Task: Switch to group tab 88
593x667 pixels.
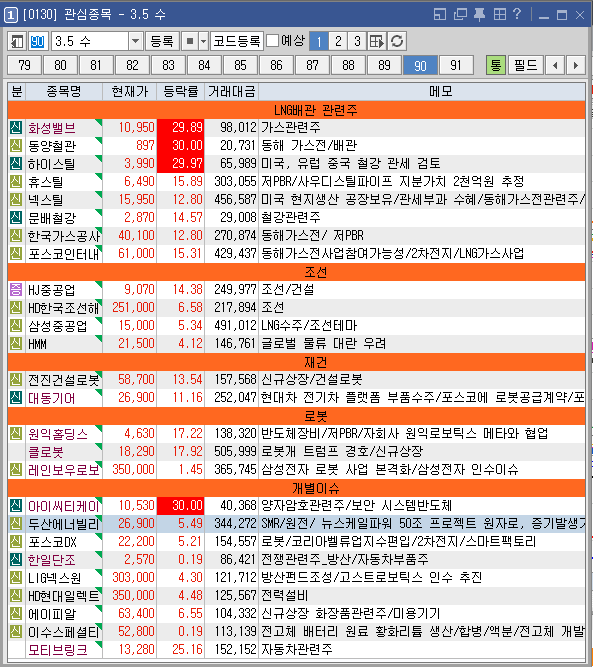Action: tap(348, 65)
